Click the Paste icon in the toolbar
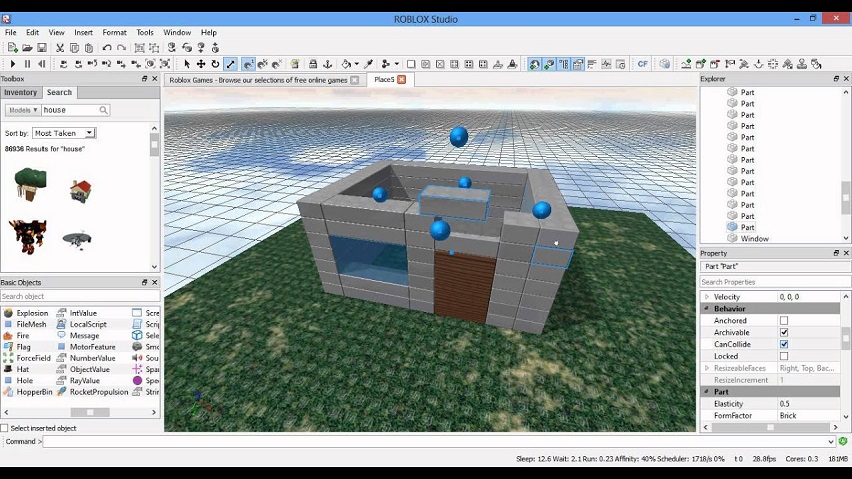The width and height of the screenshot is (852, 479). [x=89, y=48]
